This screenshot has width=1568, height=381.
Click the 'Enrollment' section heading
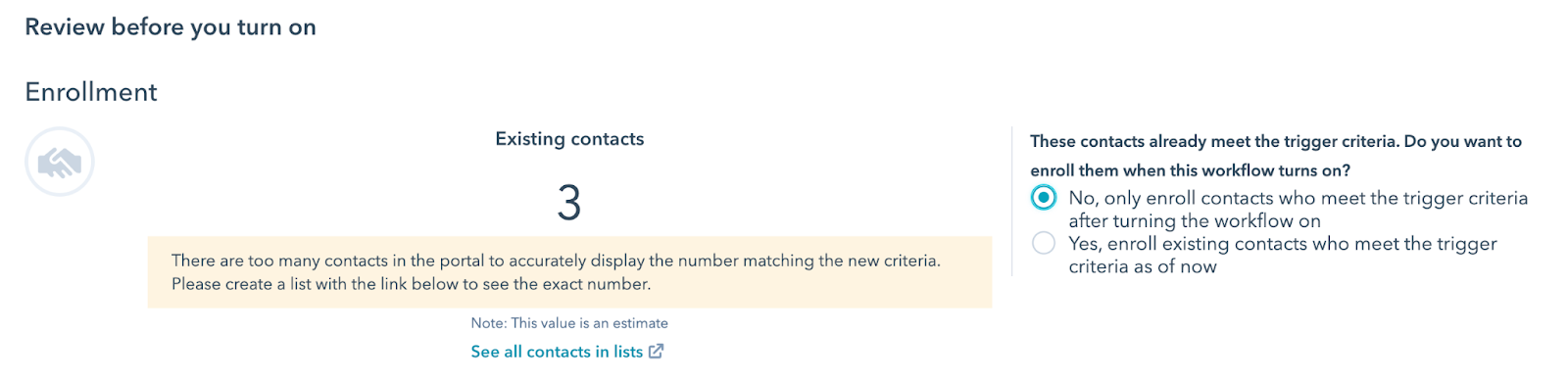(x=91, y=92)
